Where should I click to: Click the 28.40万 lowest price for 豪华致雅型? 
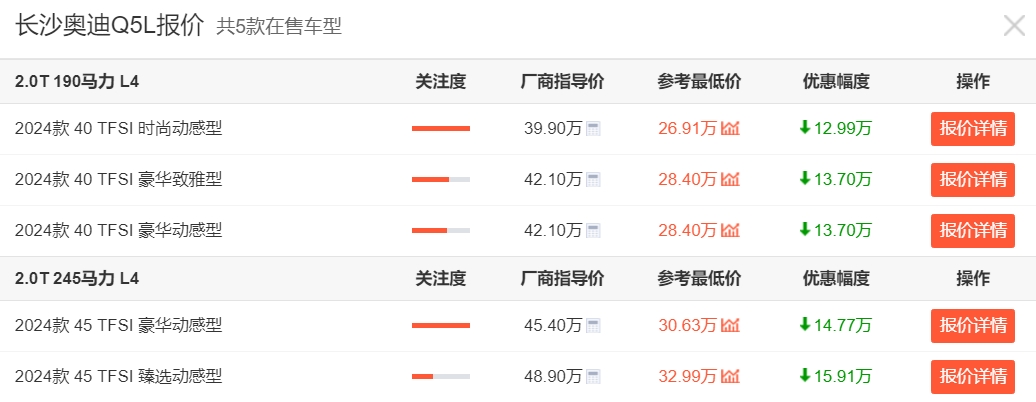pos(687,179)
